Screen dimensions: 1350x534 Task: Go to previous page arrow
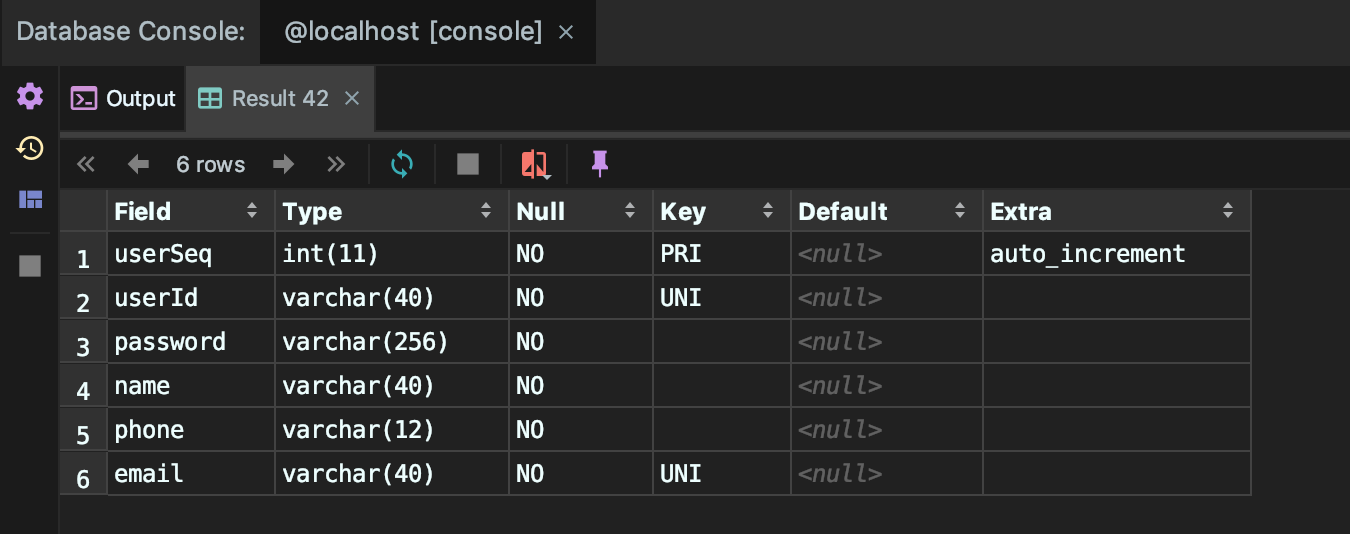pos(138,164)
